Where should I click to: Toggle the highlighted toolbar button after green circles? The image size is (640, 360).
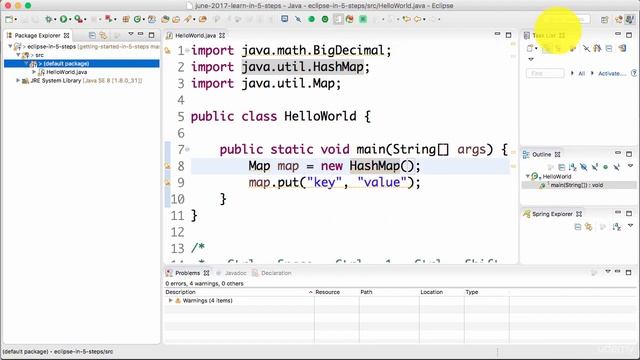(x=338, y=19)
